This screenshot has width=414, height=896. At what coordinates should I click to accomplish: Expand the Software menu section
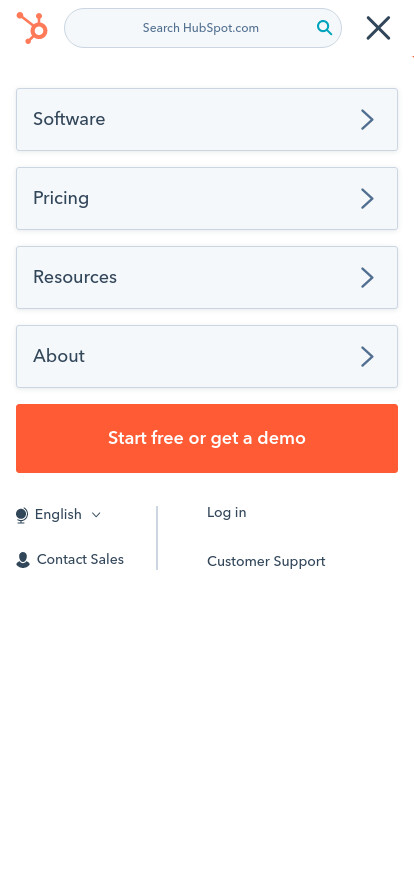207,119
